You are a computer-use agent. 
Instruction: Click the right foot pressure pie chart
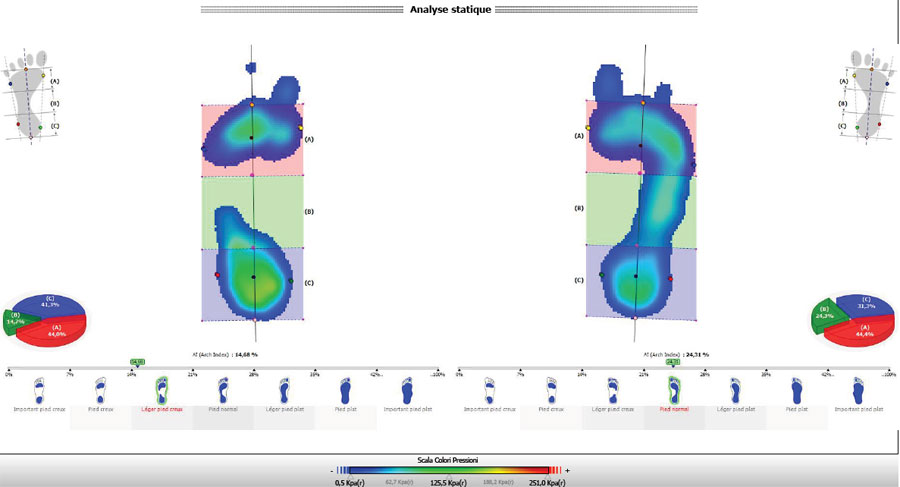point(853,320)
